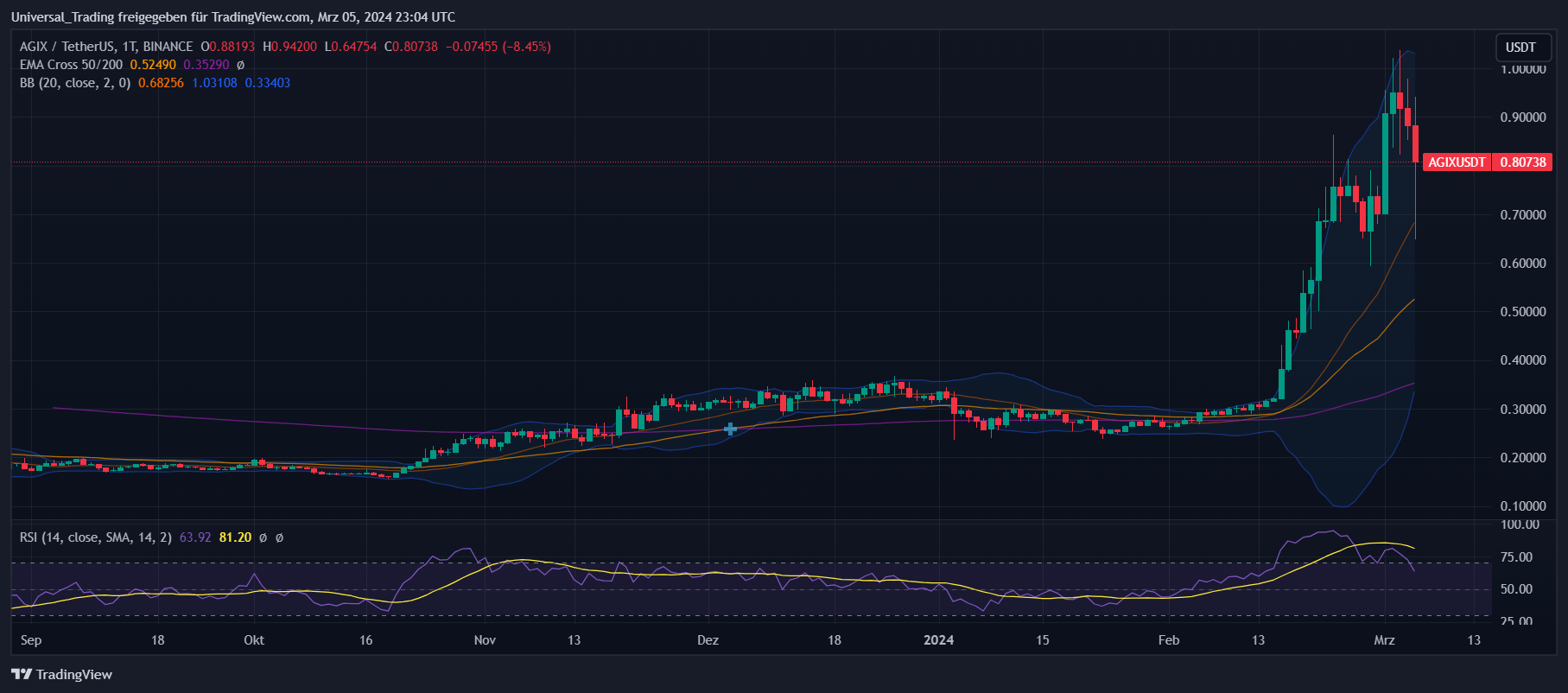Click the red AGIXUSDT price tag label

click(x=1457, y=162)
